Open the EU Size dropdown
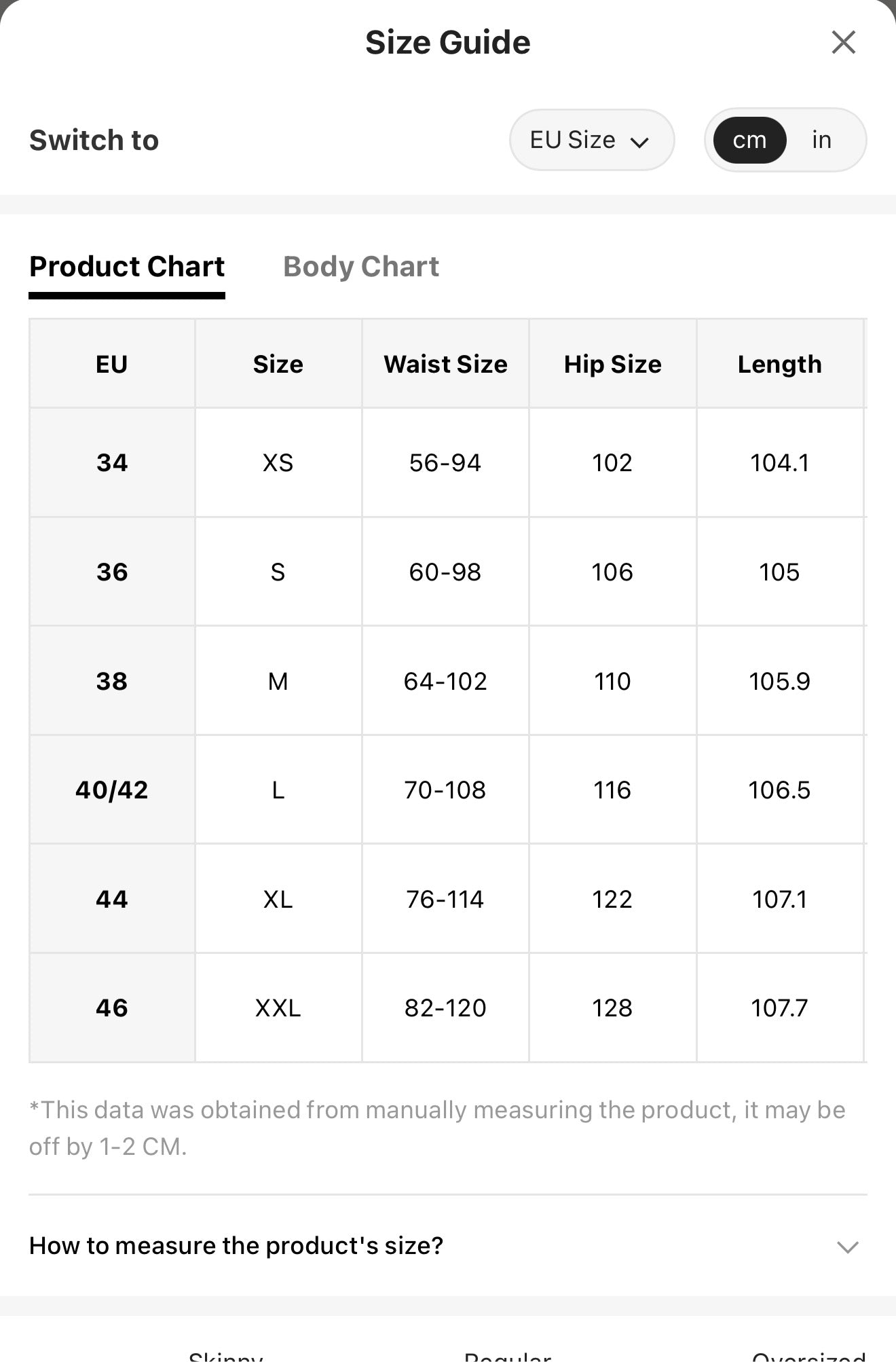 [x=591, y=140]
